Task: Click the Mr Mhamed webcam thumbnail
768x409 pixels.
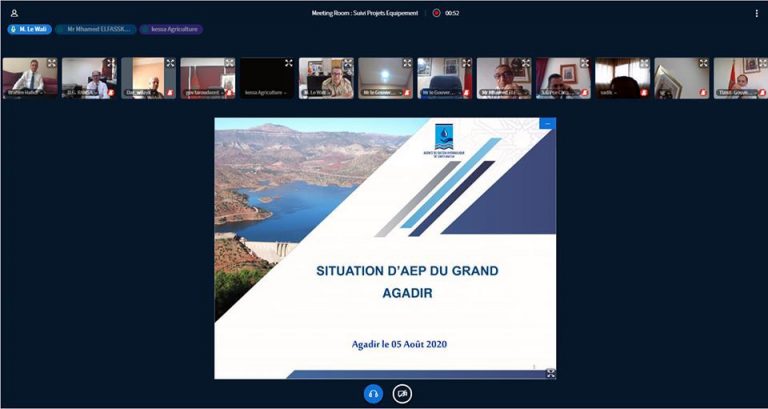Action: click(503, 76)
